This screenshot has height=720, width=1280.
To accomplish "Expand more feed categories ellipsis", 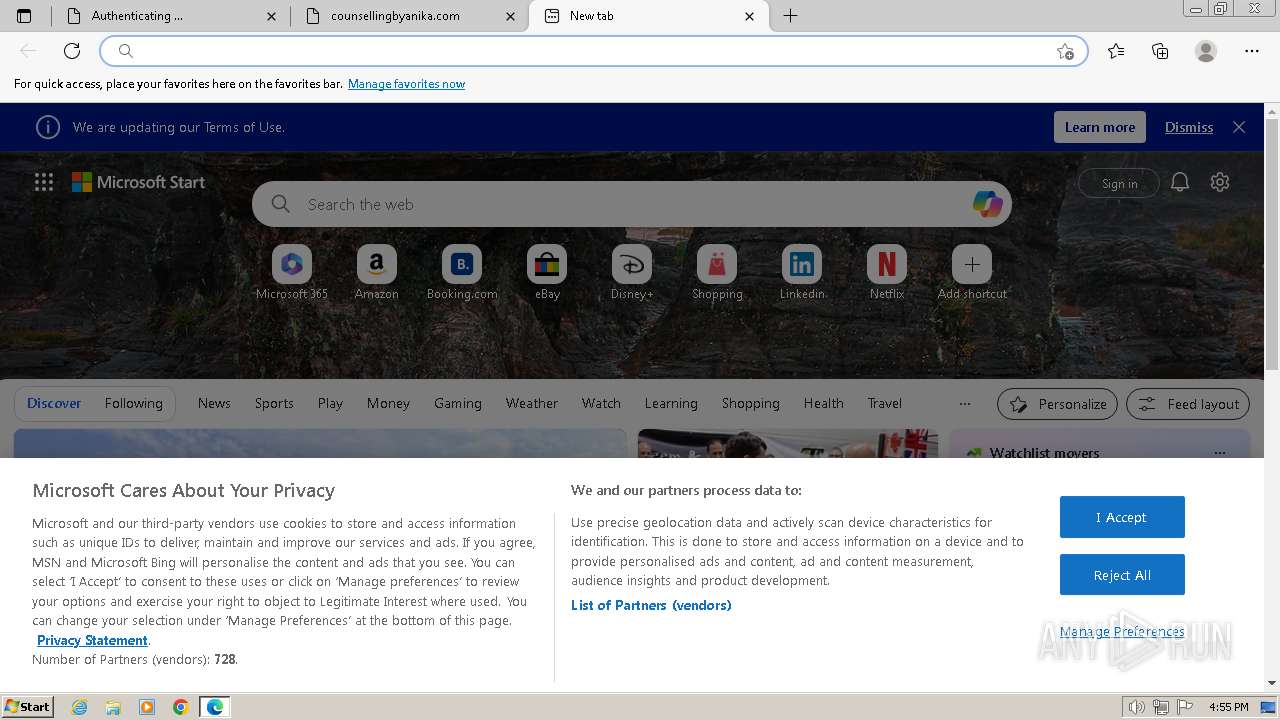I will pos(964,404).
